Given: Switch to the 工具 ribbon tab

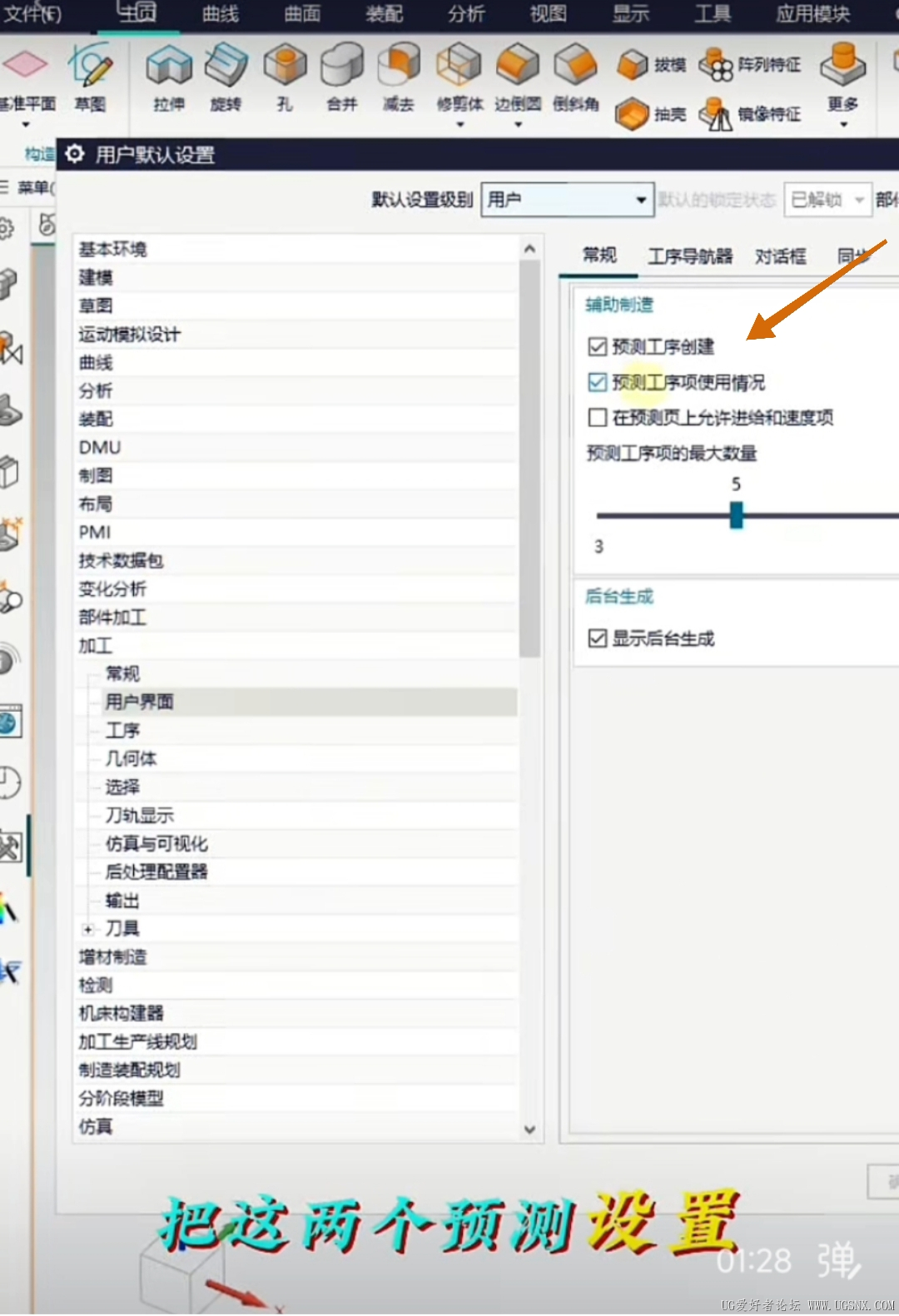Looking at the screenshot, I should (x=713, y=14).
